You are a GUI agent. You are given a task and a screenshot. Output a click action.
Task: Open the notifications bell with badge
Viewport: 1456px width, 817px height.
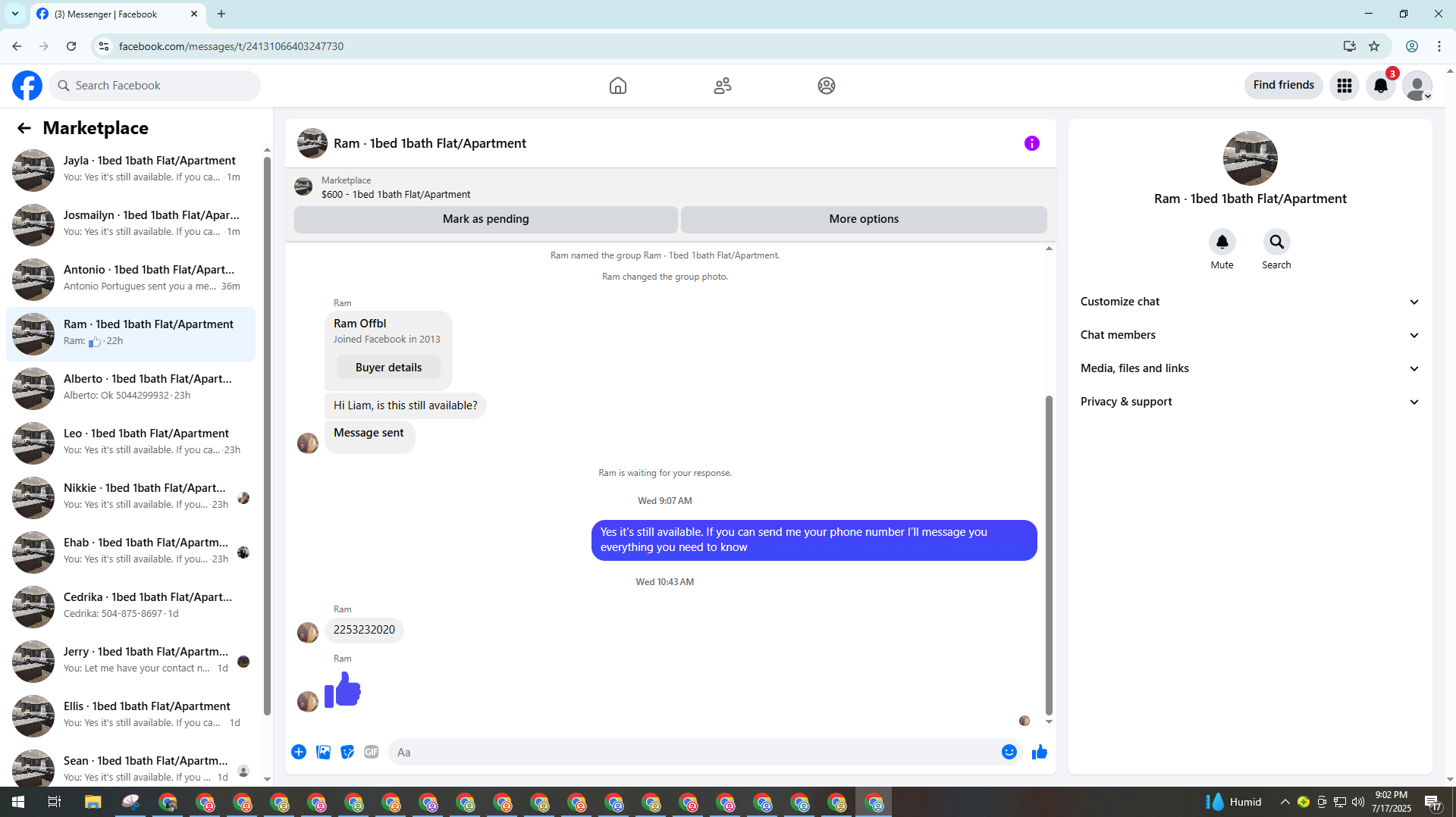[1381, 86]
